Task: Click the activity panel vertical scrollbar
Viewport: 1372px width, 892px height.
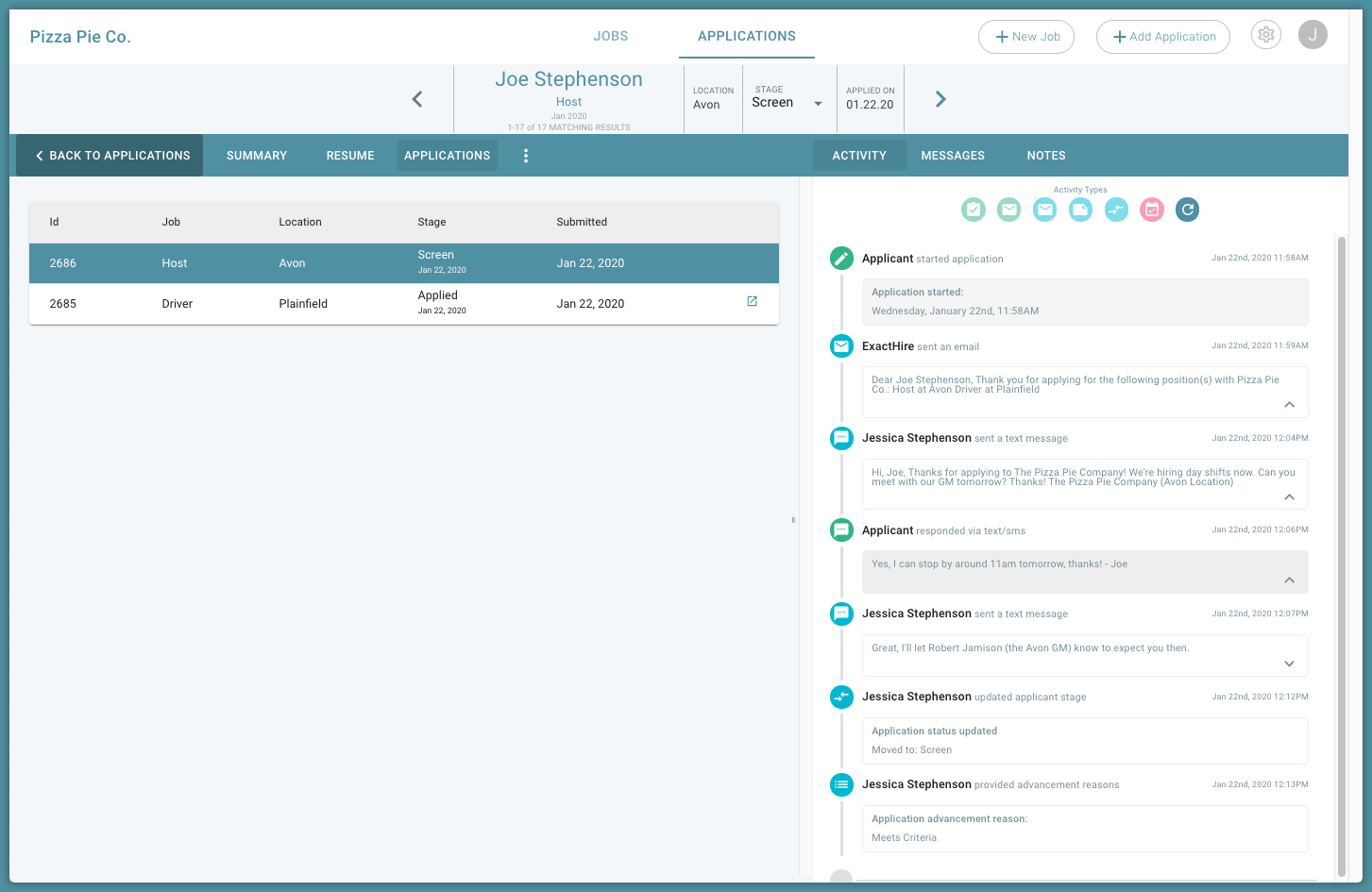Action: [1341, 555]
